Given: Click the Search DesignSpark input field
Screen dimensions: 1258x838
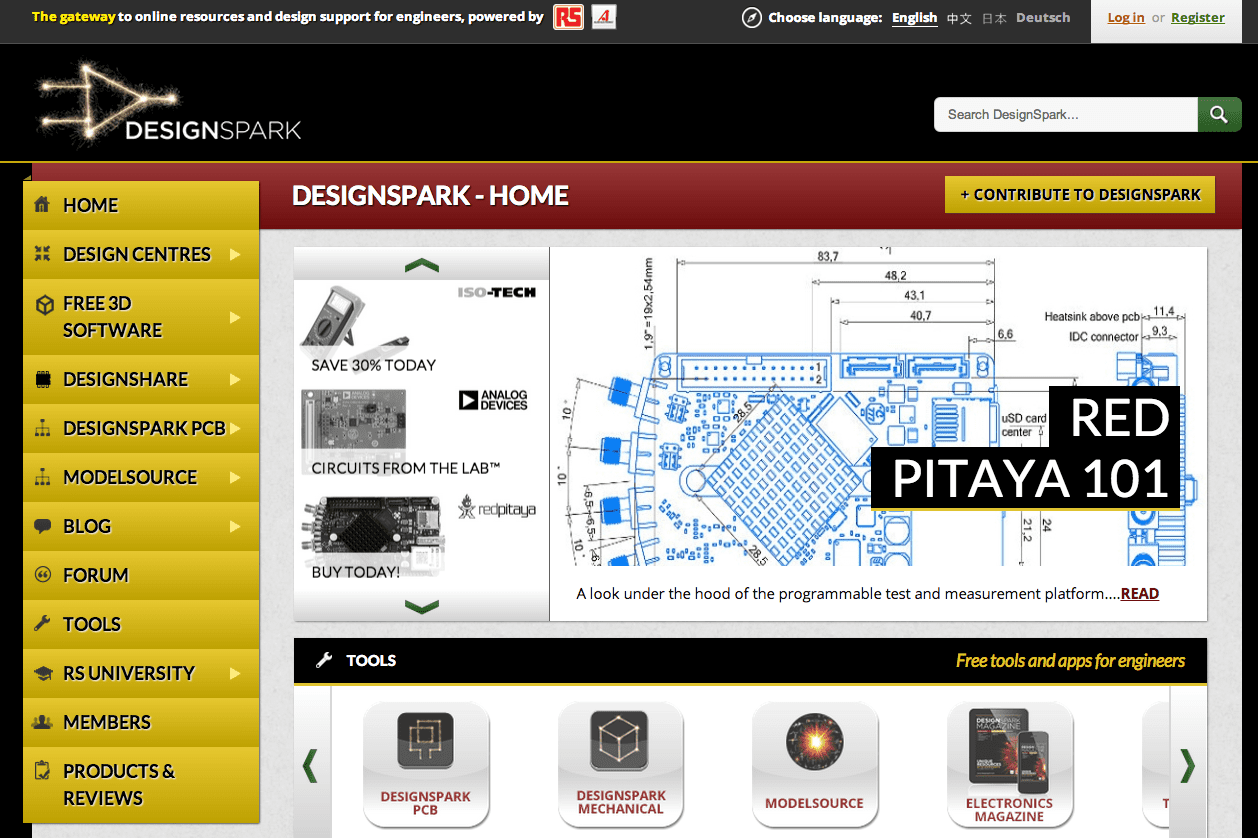Looking at the screenshot, I should (1064, 115).
